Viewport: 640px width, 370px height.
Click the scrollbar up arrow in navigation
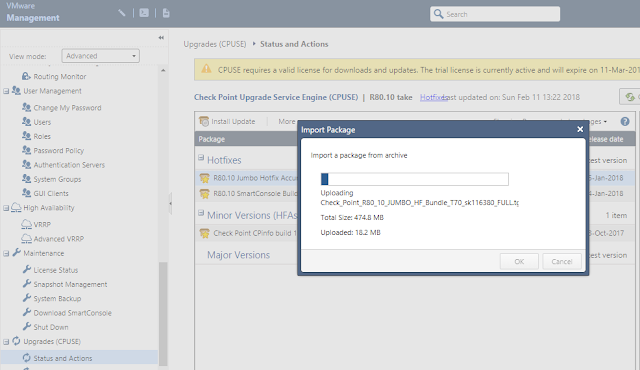163,71
